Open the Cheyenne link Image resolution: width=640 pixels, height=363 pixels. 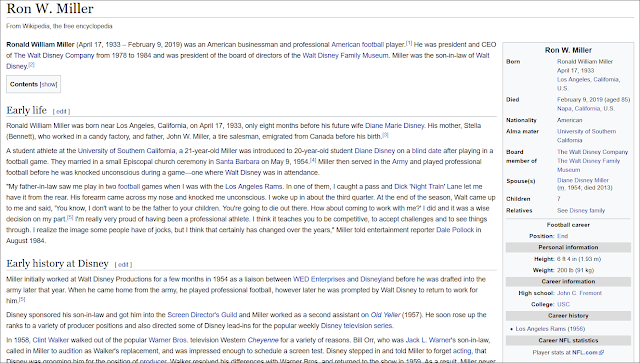263,340
